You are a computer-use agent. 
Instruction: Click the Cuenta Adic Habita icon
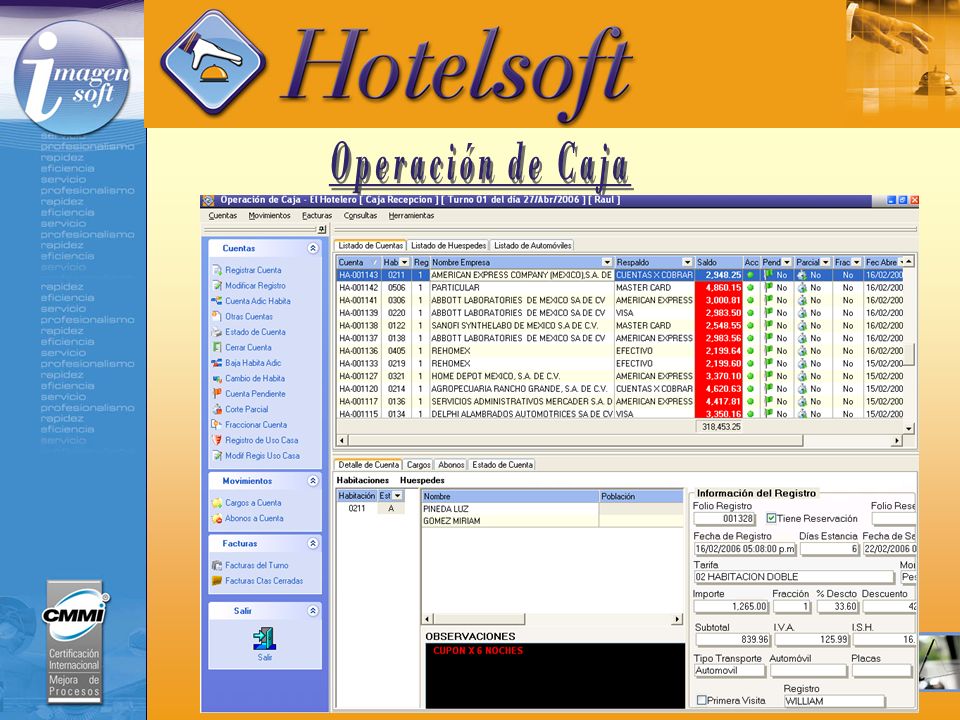pos(217,301)
